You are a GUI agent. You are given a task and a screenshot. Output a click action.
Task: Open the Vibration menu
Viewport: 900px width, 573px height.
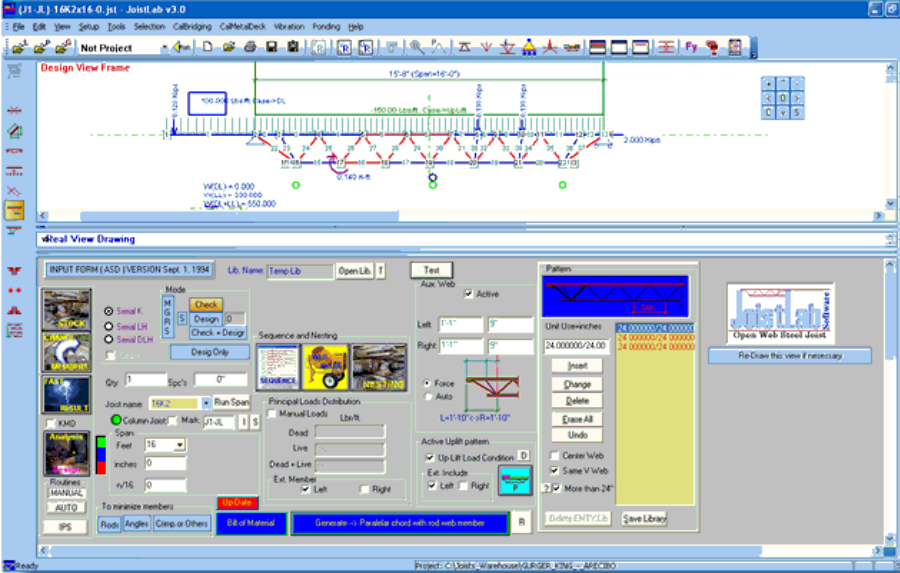[289, 26]
